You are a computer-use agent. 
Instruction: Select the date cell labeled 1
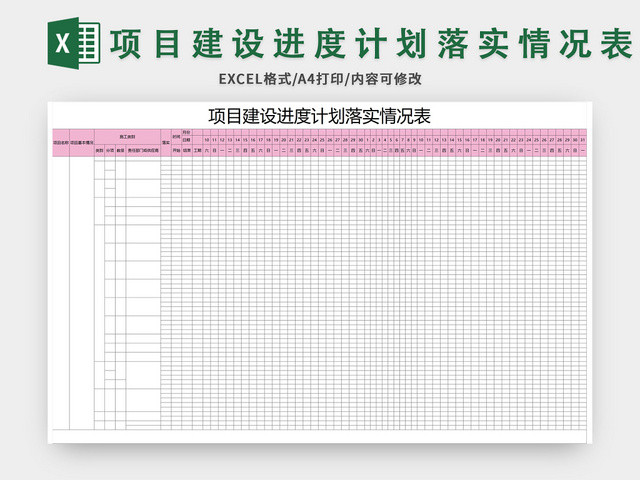pyautogui.click(x=367, y=140)
